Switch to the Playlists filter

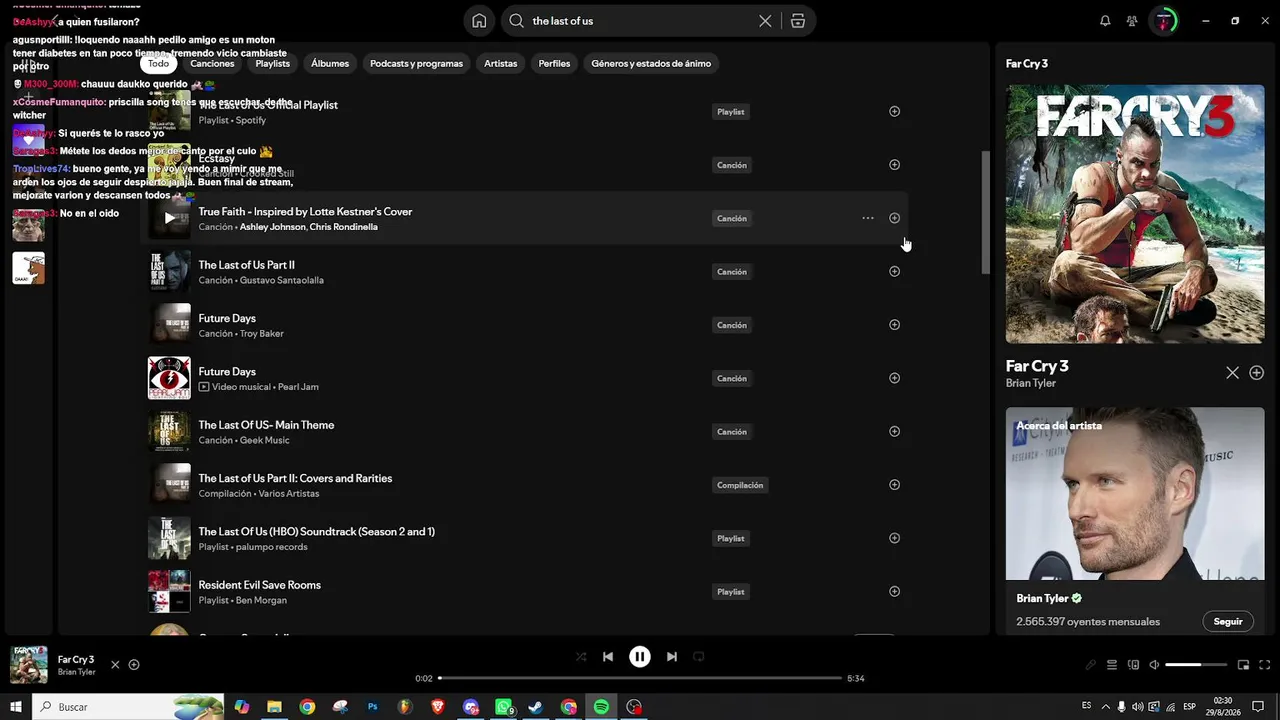pyautogui.click(x=273, y=63)
